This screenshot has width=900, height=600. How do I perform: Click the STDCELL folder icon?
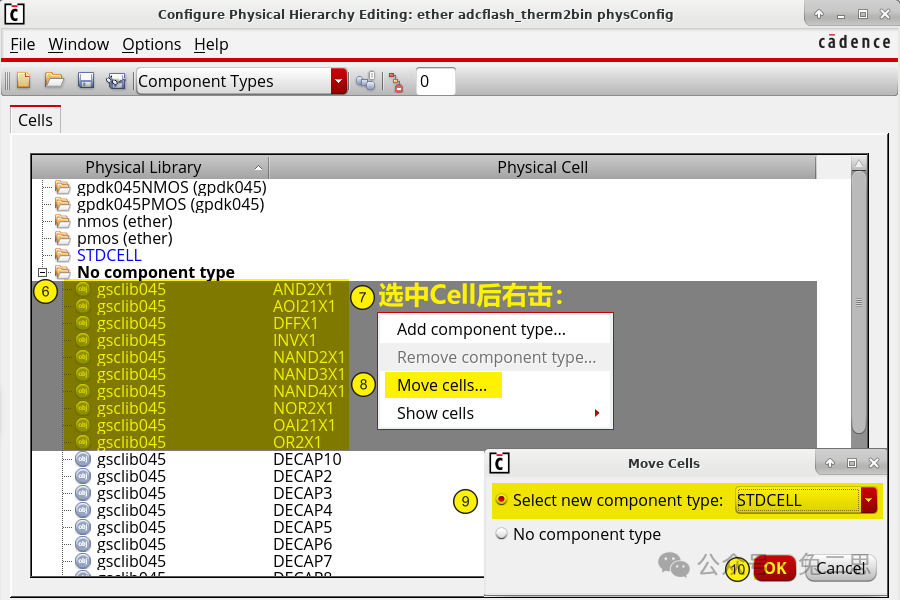point(63,255)
